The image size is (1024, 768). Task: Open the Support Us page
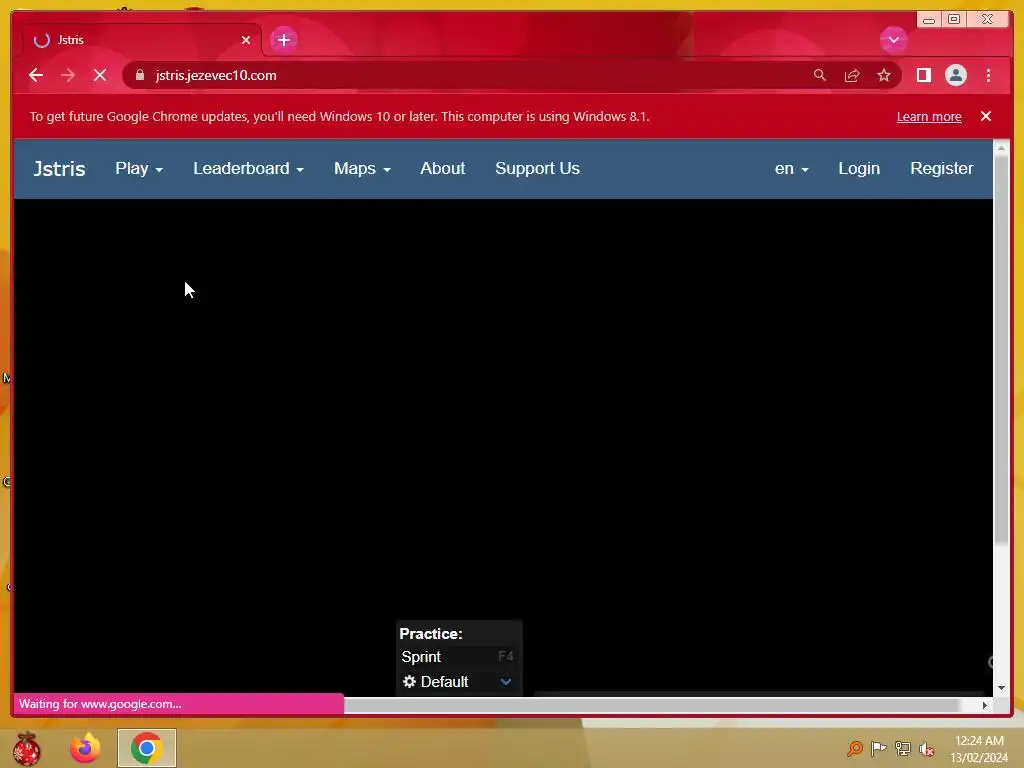coord(537,168)
